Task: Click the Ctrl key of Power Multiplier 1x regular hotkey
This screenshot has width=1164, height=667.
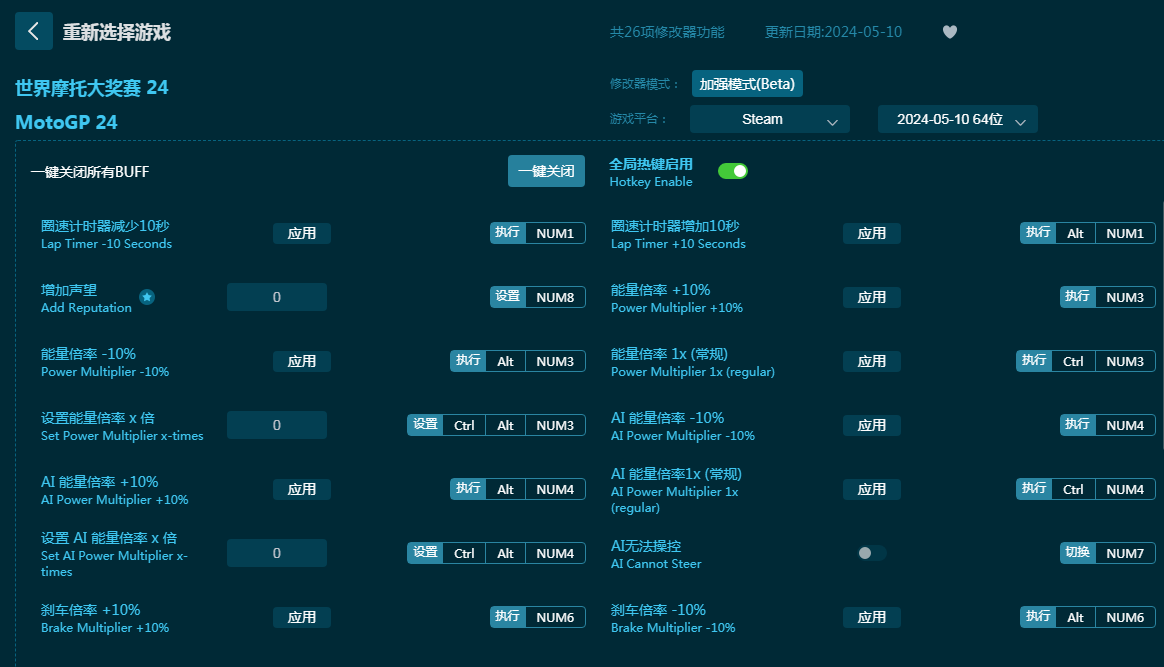Action: 1073,361
